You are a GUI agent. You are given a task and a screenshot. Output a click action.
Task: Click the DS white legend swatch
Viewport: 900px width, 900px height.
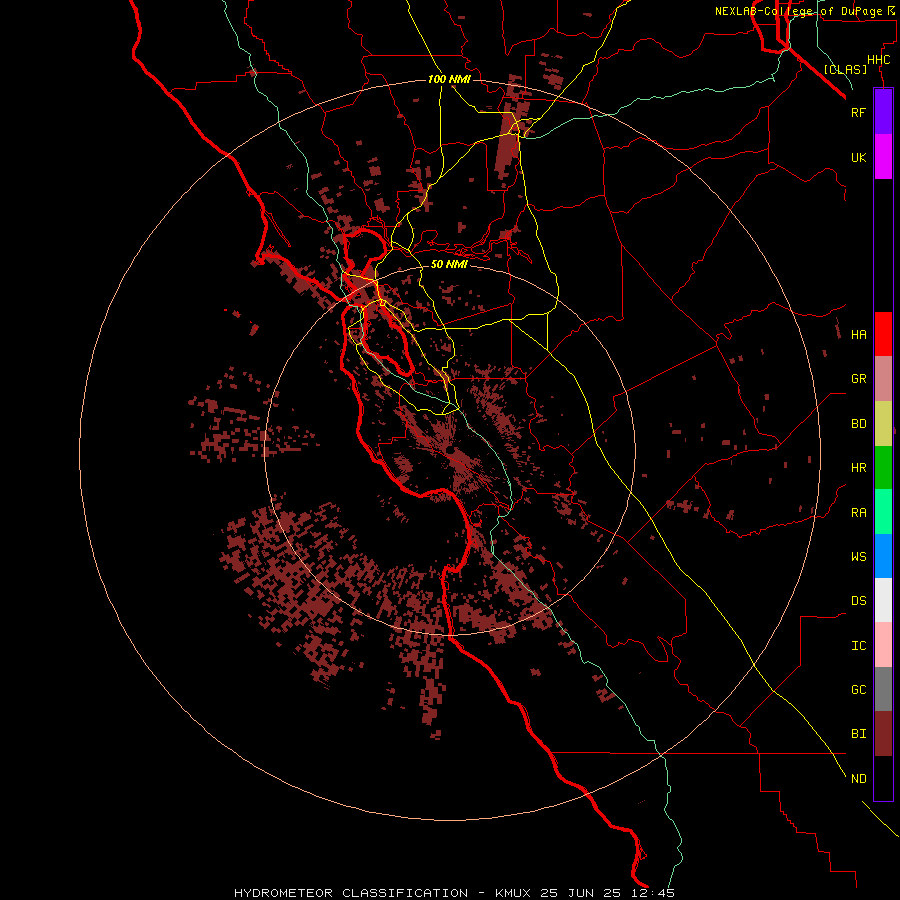click(x=883, y=600)
